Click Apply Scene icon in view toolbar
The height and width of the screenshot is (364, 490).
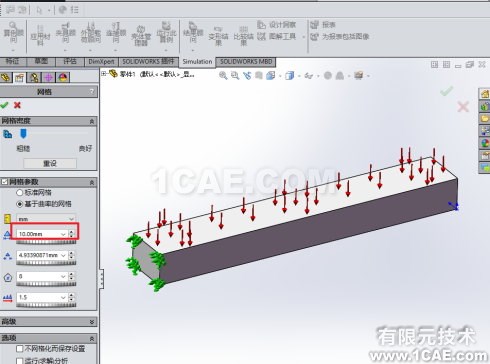click(x=340, y=76)
